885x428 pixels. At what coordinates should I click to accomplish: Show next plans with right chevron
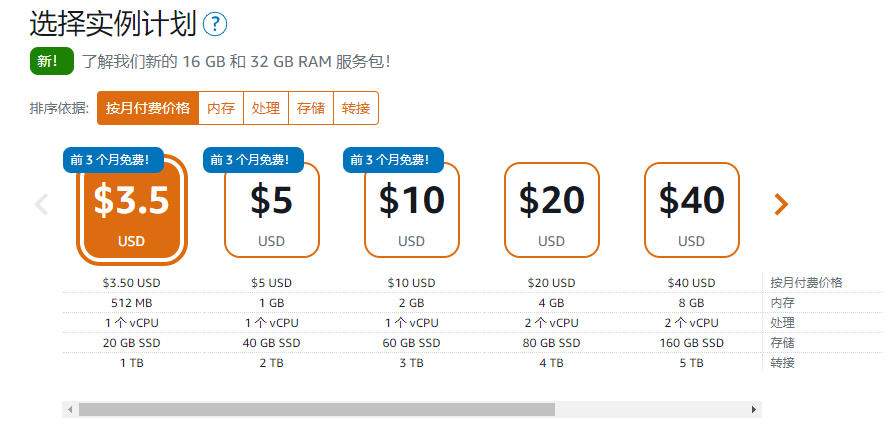point(781,204)
